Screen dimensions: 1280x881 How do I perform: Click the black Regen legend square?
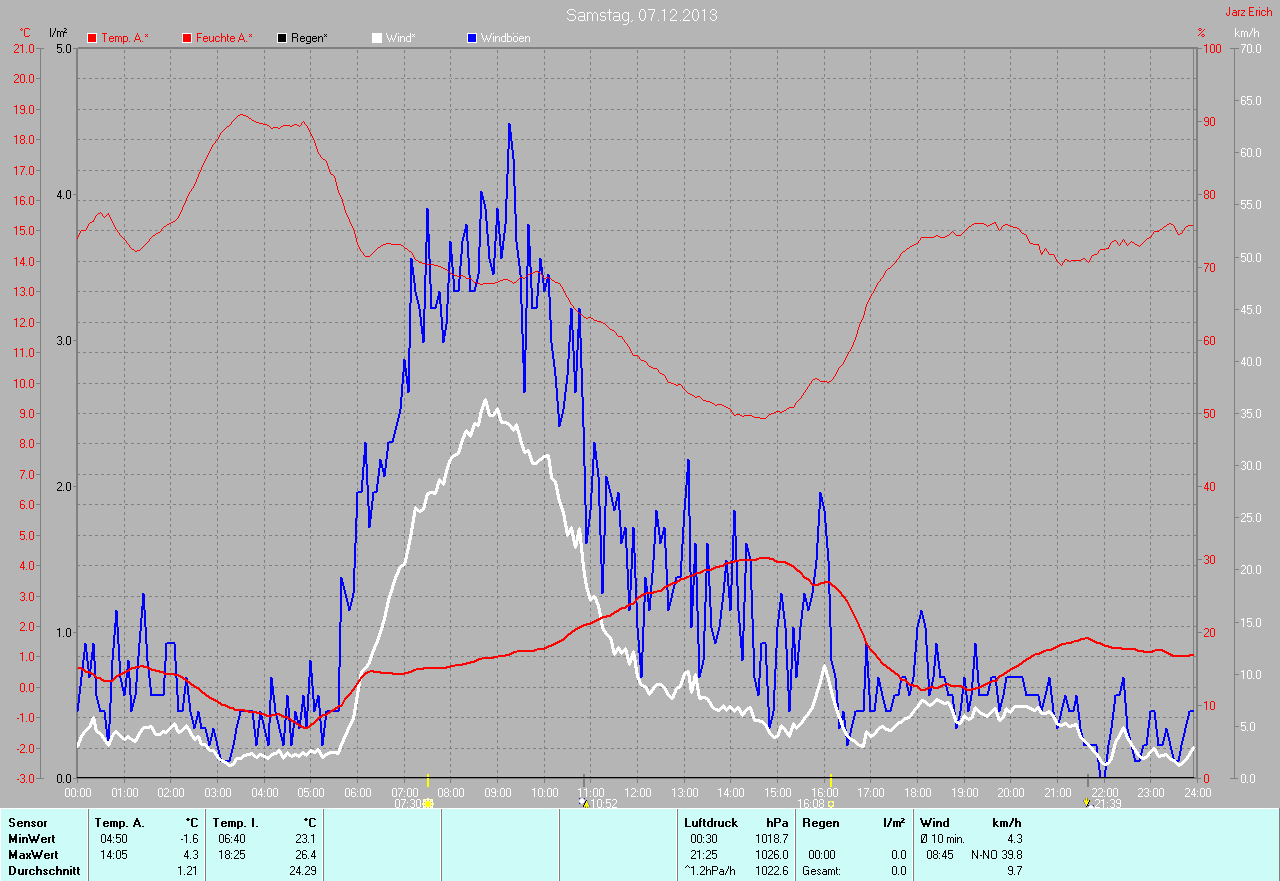pyautogui.click(x=282, y=38)
